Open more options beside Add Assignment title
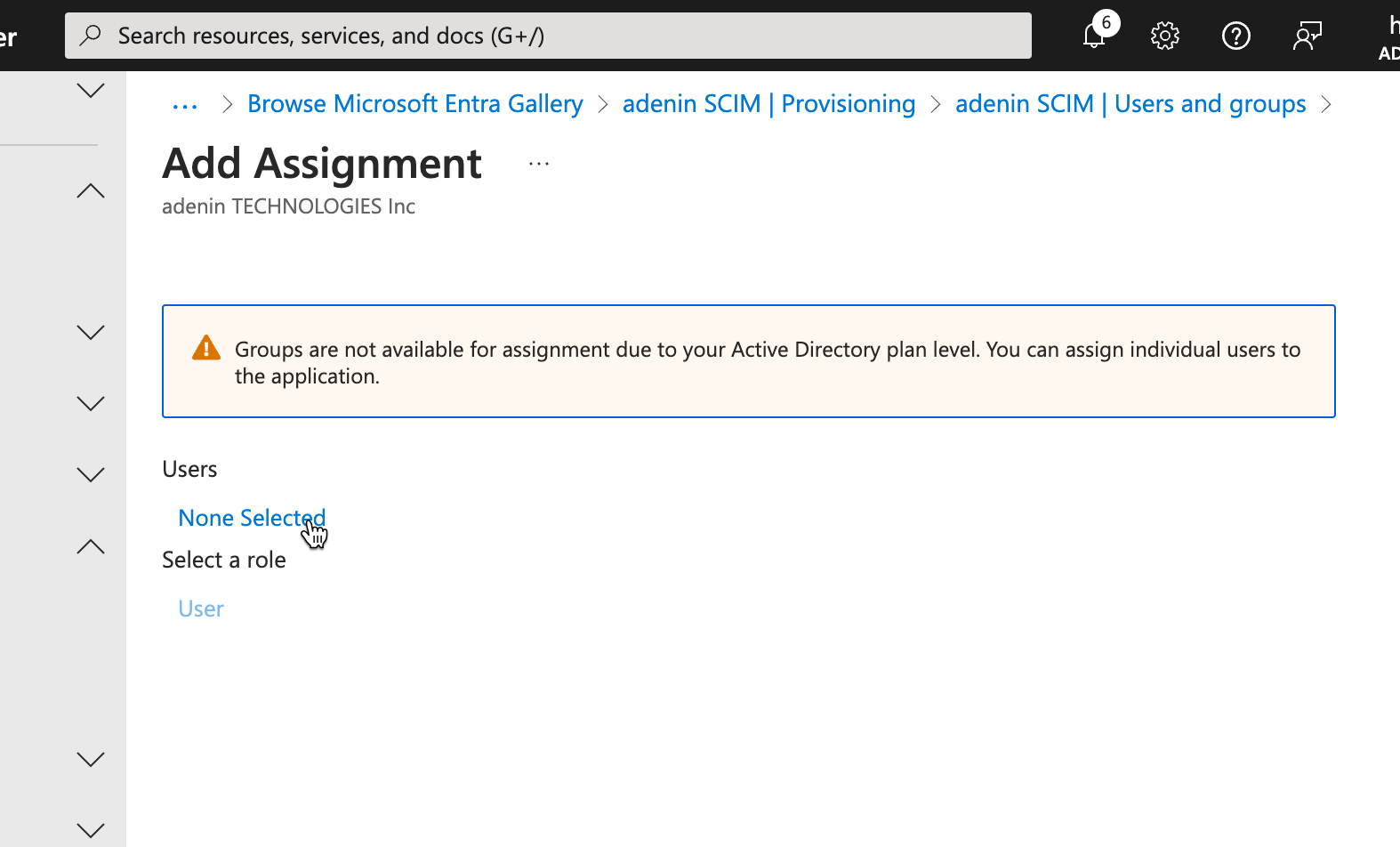1400x847 pixels. [539, 164]
